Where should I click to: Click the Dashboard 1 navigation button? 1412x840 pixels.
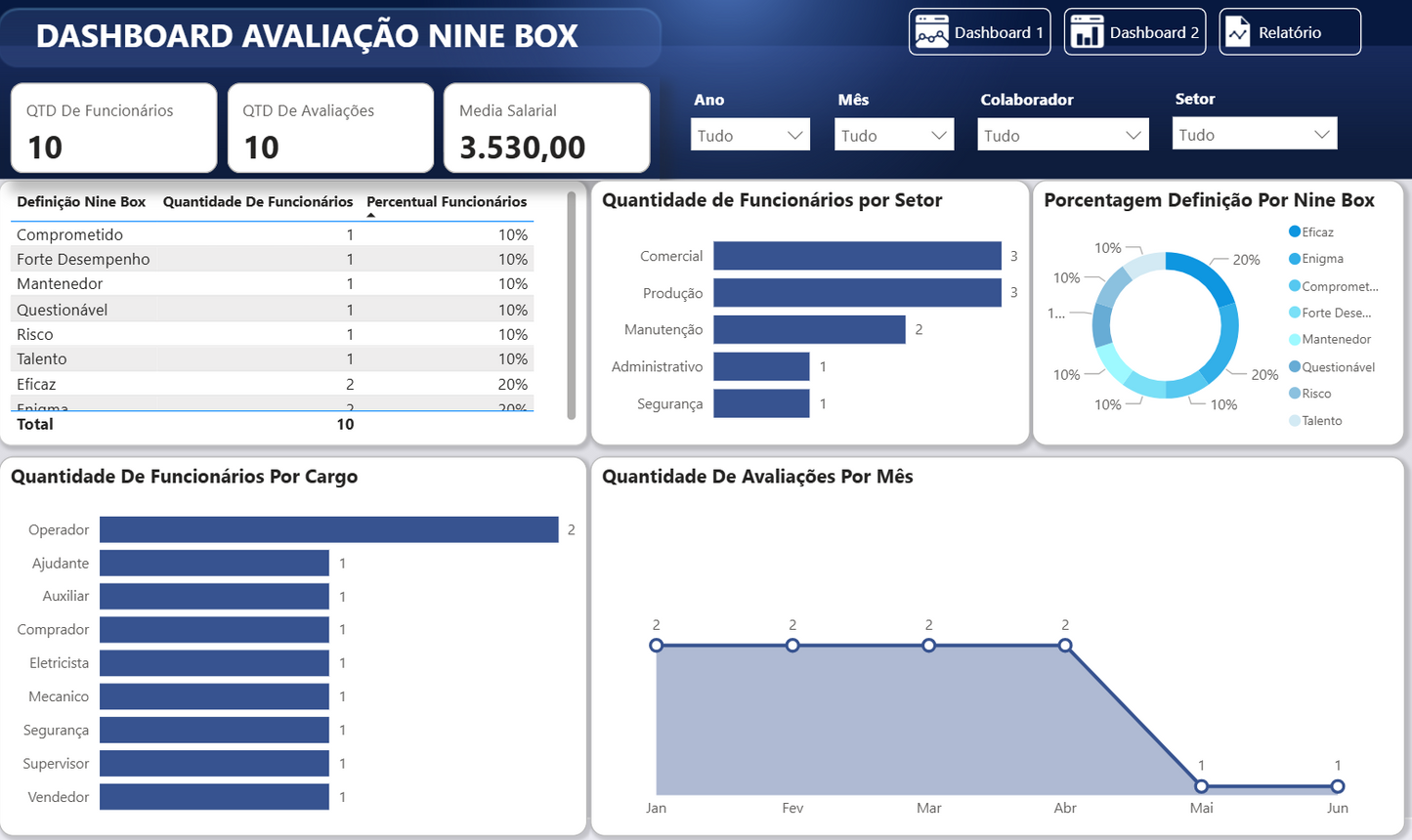pos(979,30)
